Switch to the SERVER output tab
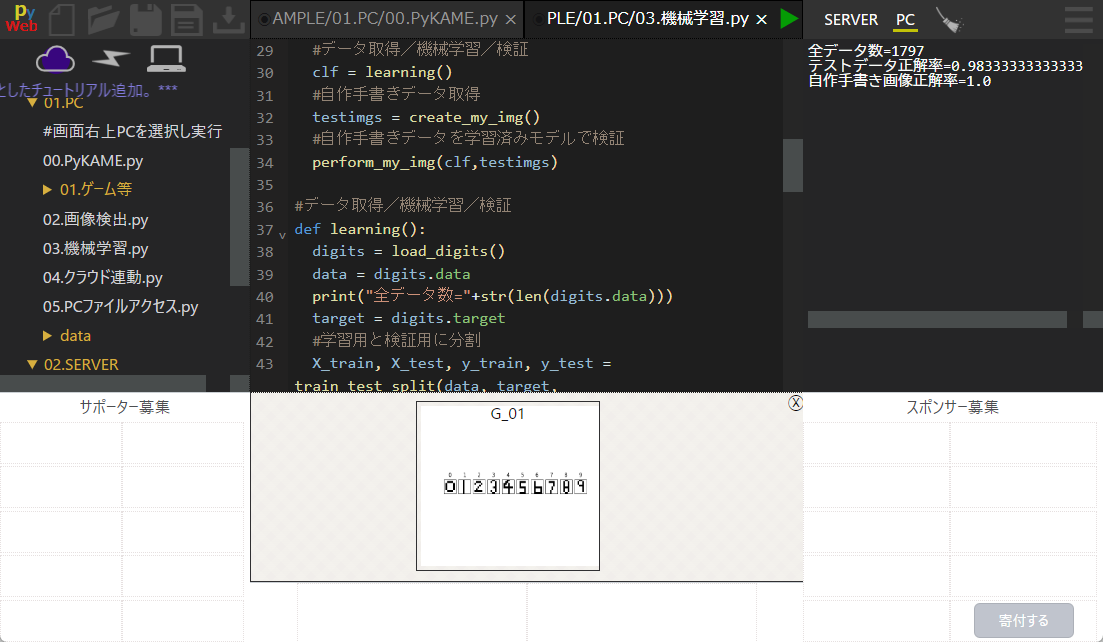The width and height of the screenshot is (1103, 642). click(x=851, y=19)
